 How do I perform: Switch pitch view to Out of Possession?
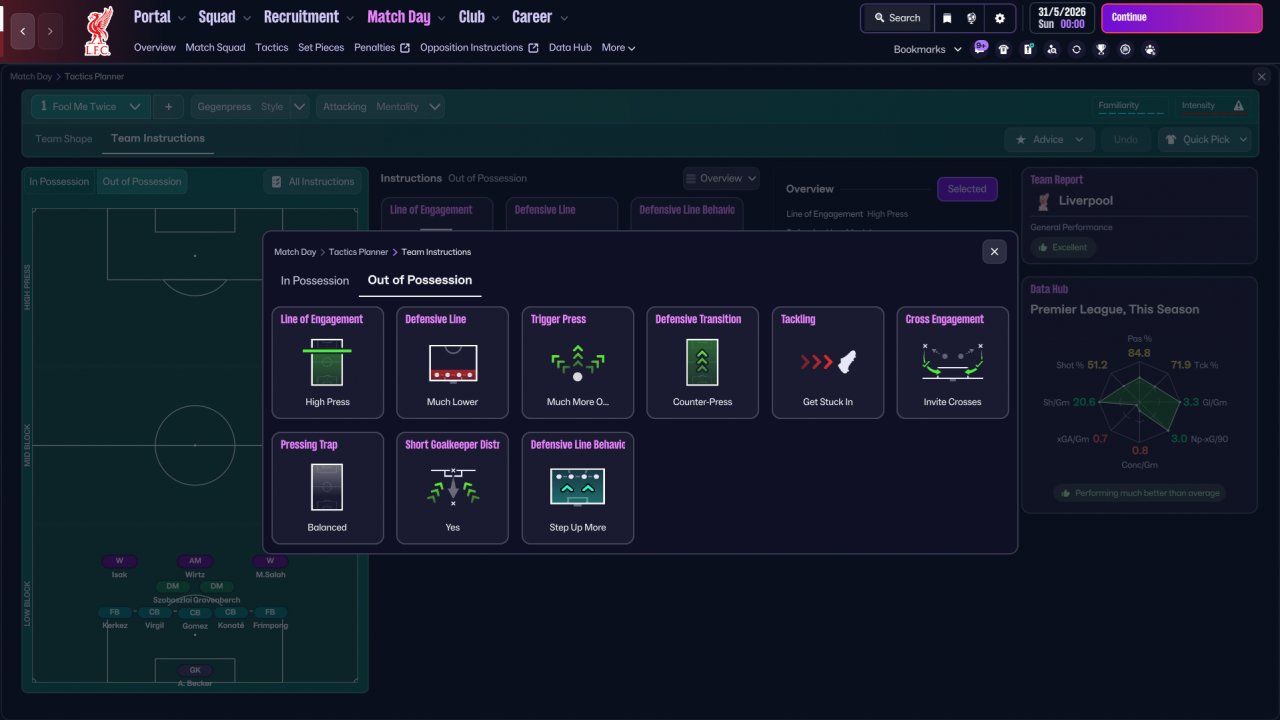tap(142, 182)
